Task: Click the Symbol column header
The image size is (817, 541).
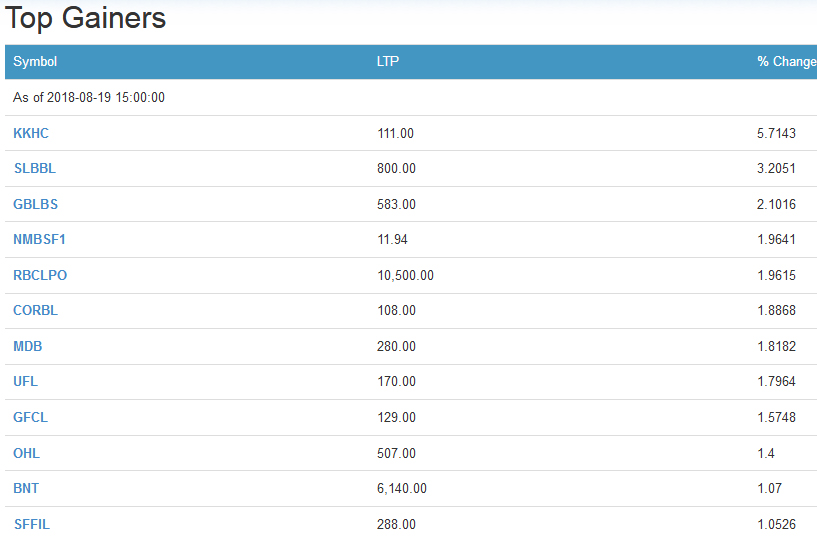Action: click(35, 62)
